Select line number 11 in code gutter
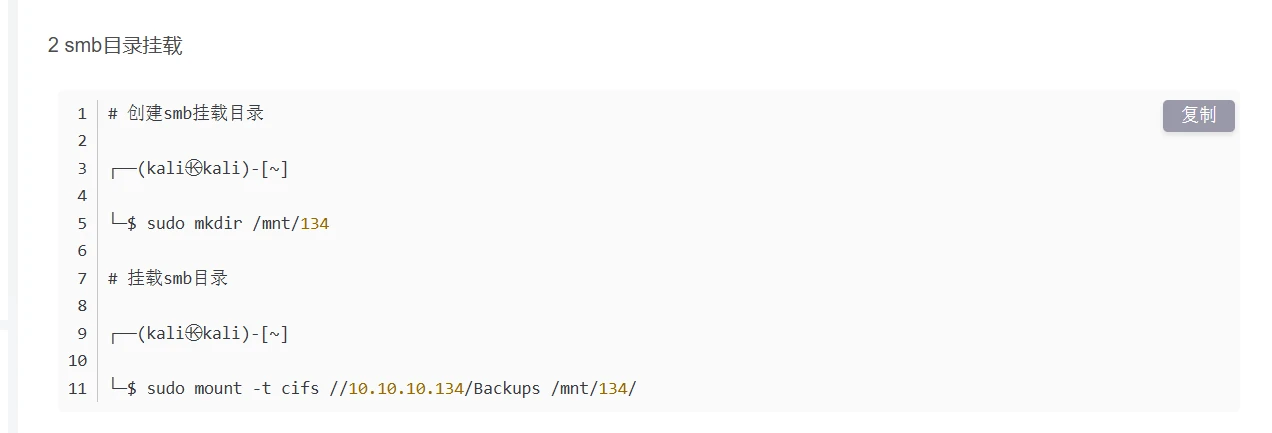 (78, 388)
